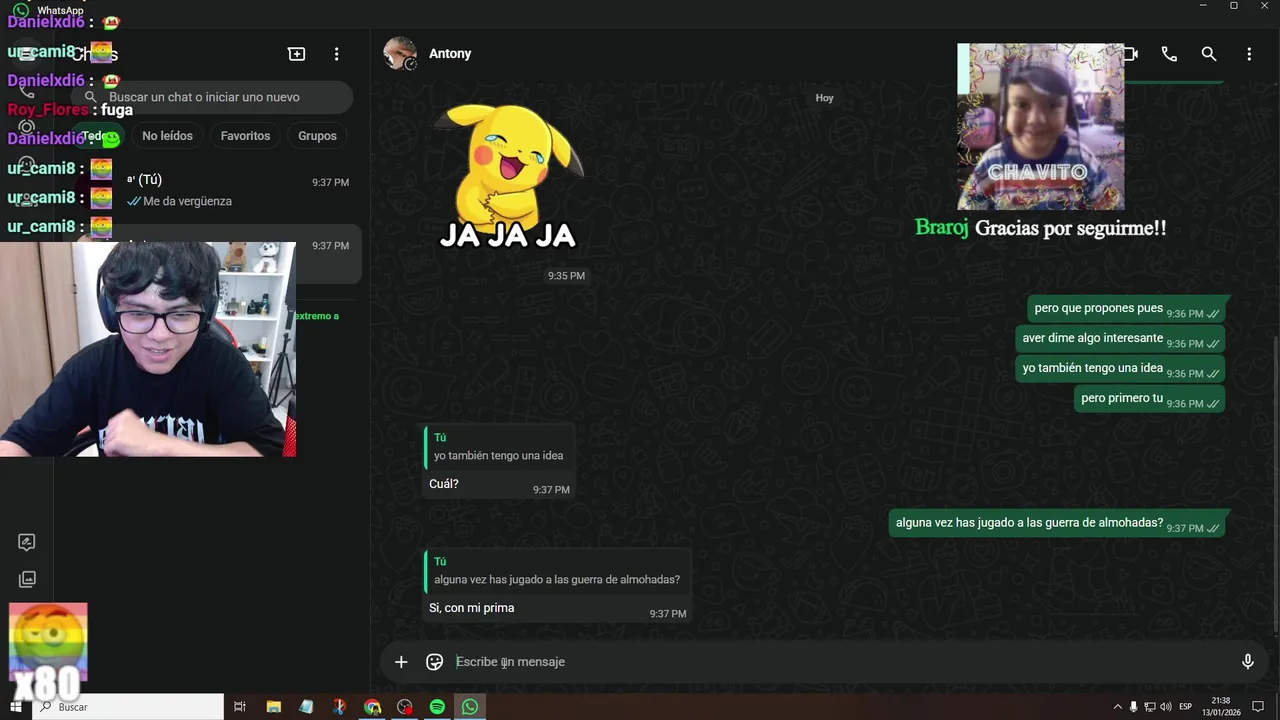
Task: Open Task View on the taskbar
Action: click(x=240, y=707)
